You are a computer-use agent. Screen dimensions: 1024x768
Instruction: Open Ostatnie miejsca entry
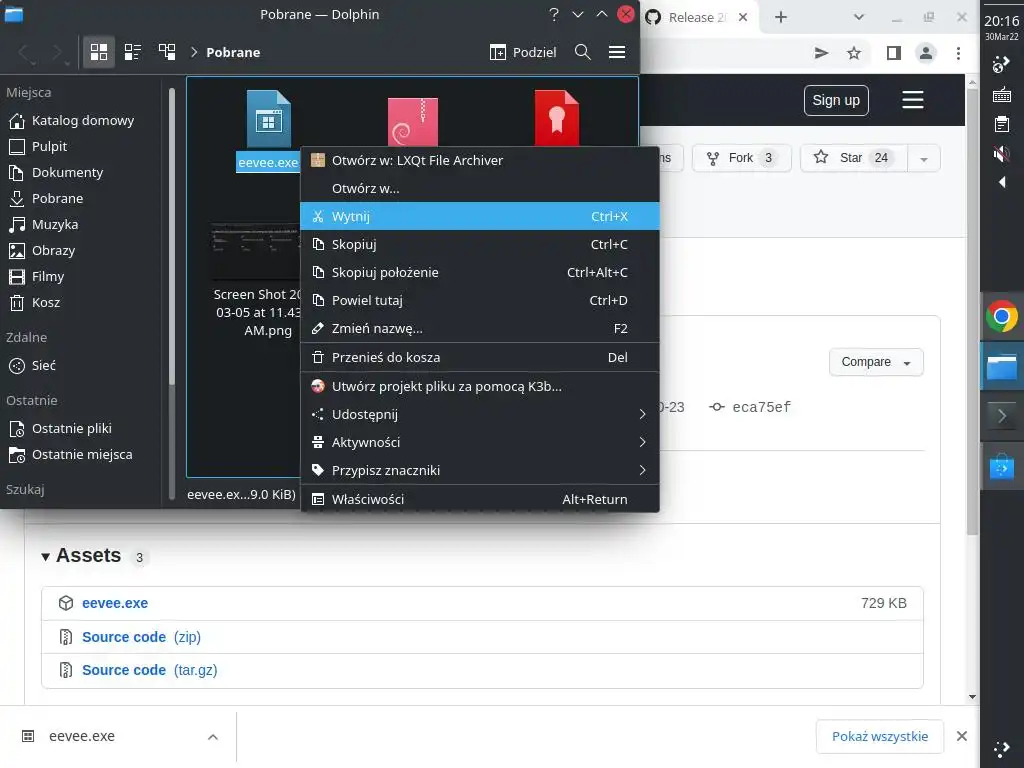[80, 455]
